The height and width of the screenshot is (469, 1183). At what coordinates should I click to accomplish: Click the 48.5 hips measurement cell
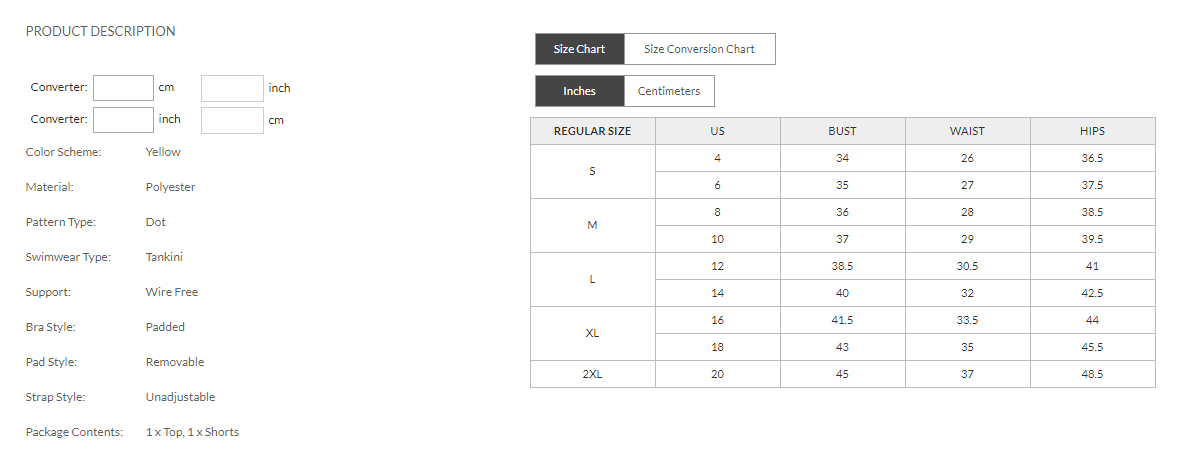(1092, 374)
